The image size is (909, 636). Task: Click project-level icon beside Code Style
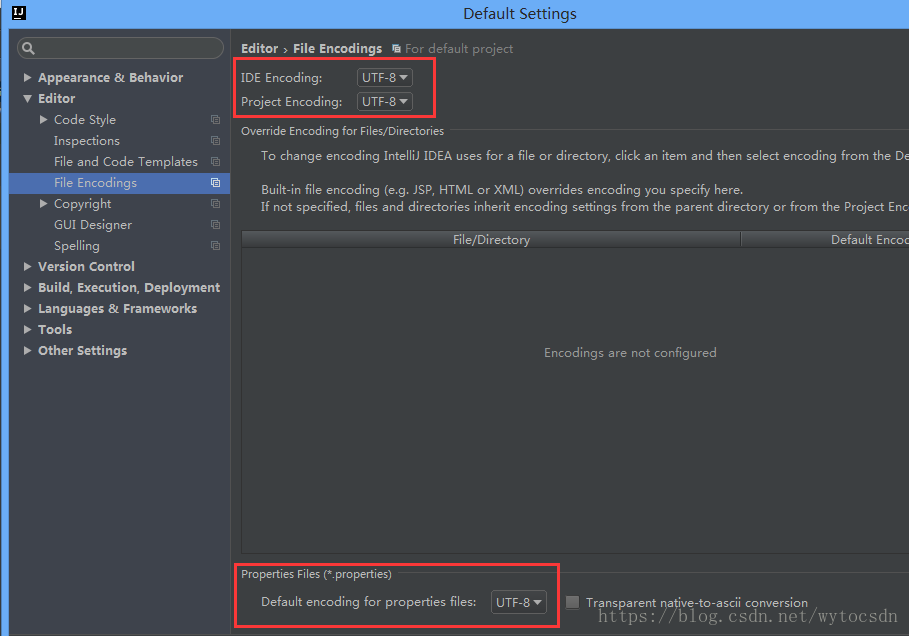coord(215,120)
